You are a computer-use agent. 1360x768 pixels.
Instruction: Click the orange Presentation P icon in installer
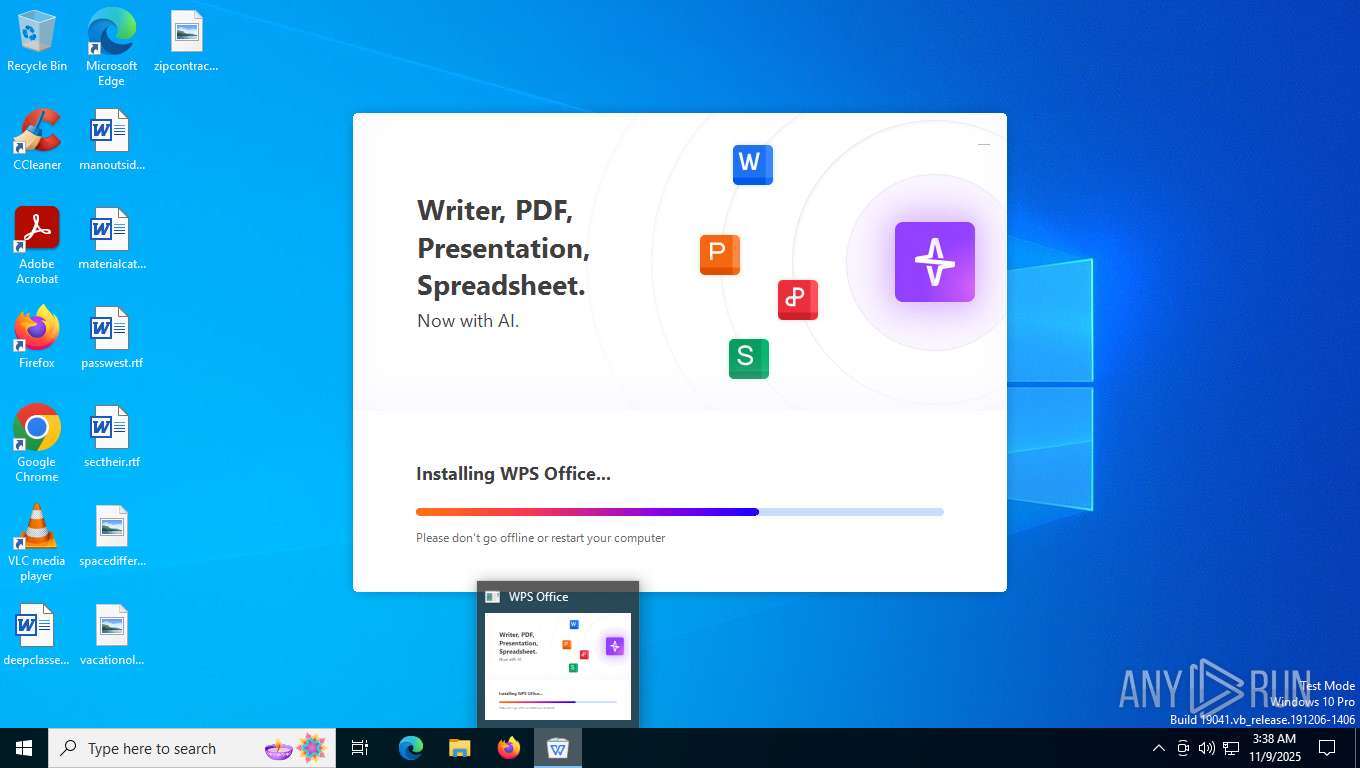(x=719, y=254)
